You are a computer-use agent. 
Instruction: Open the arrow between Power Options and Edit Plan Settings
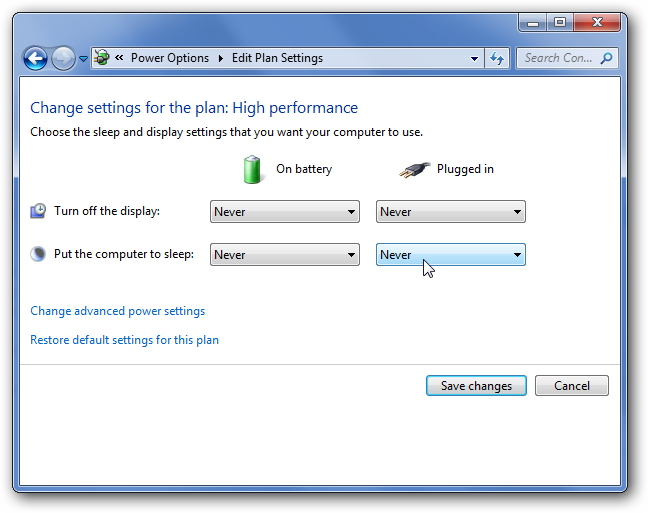coord(221,58)
